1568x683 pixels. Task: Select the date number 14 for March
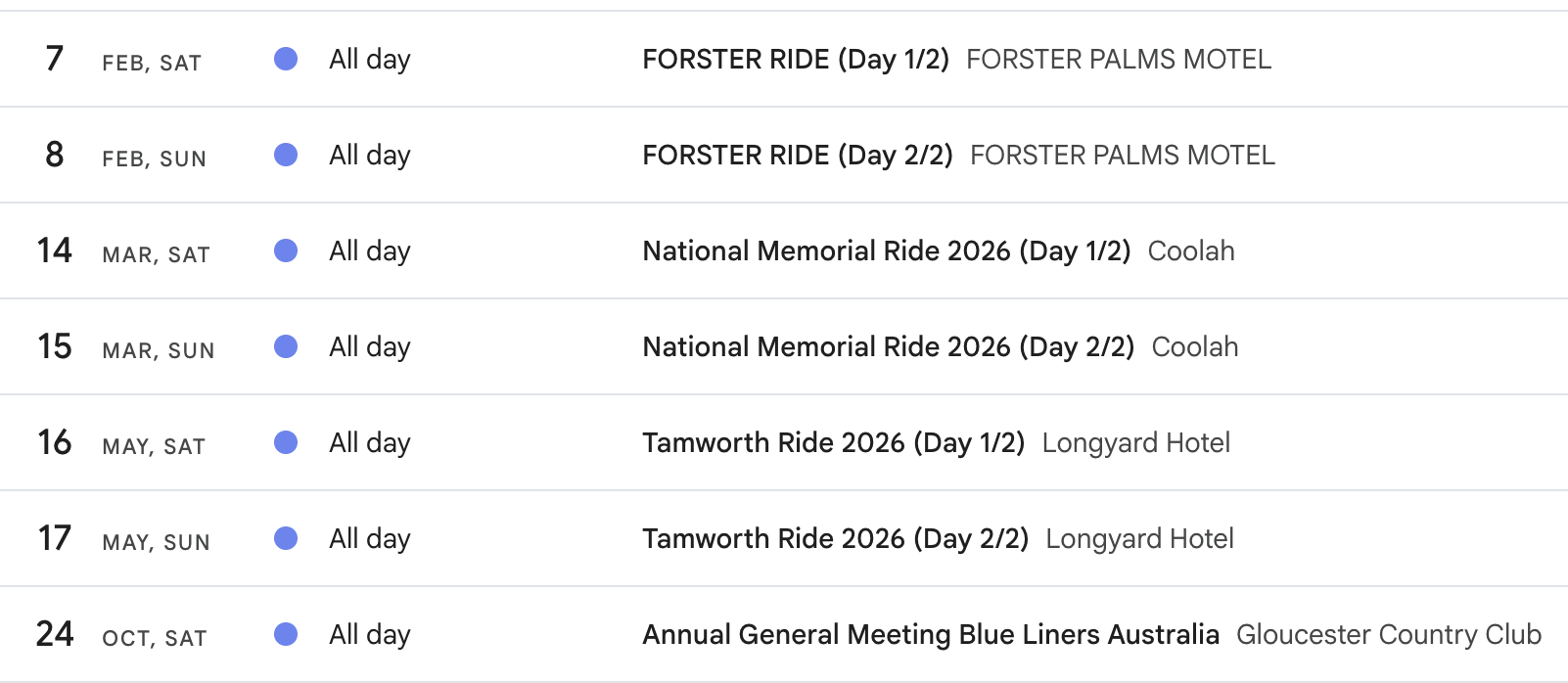[x=55, y=250]
